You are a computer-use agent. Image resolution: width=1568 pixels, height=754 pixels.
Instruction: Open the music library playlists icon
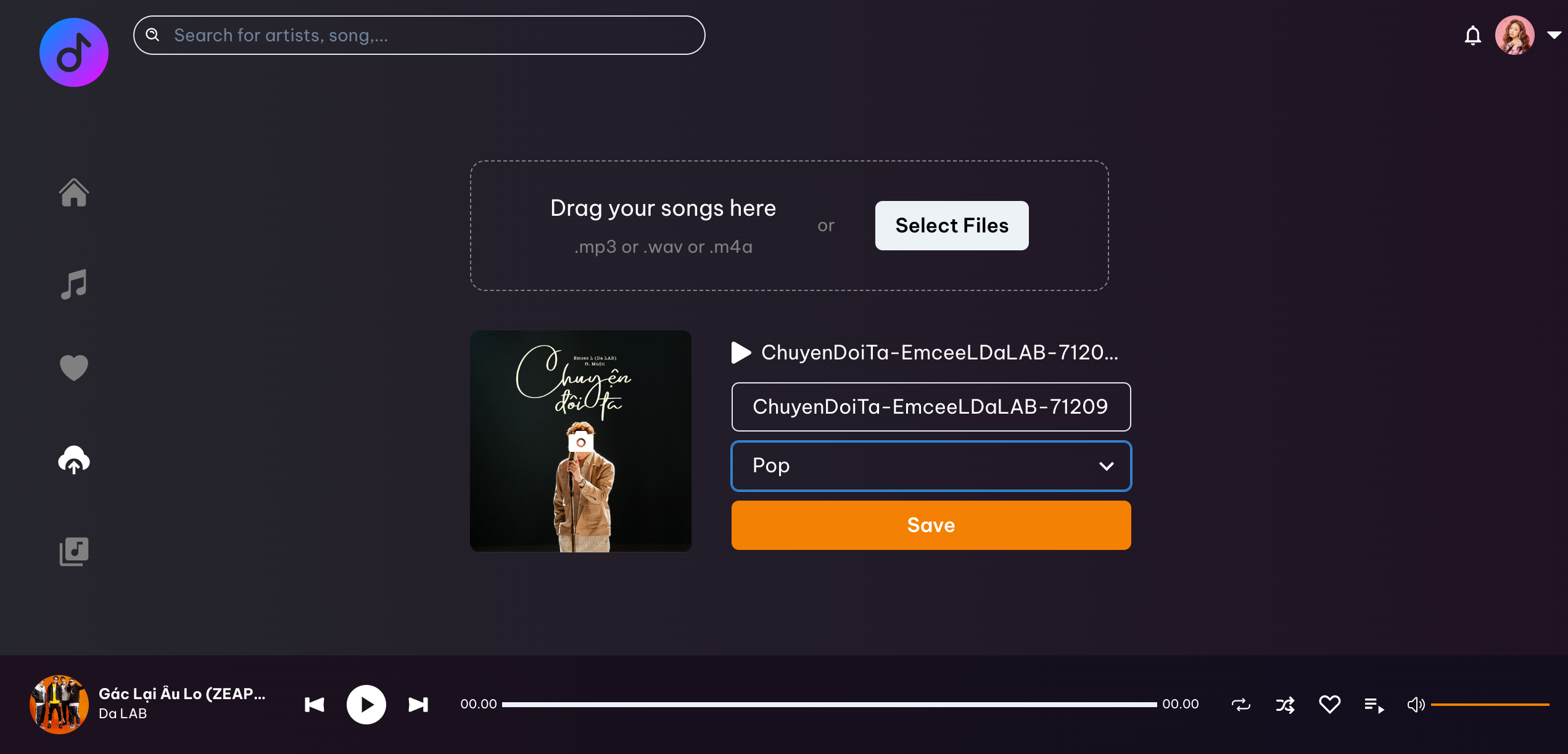(x=74, y=551)
